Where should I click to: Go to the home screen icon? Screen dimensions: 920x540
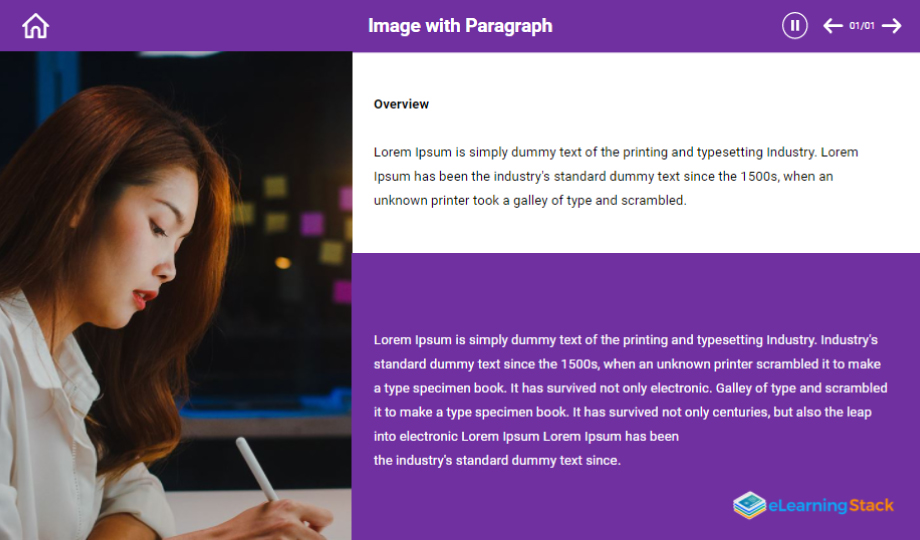click(35, 26)
